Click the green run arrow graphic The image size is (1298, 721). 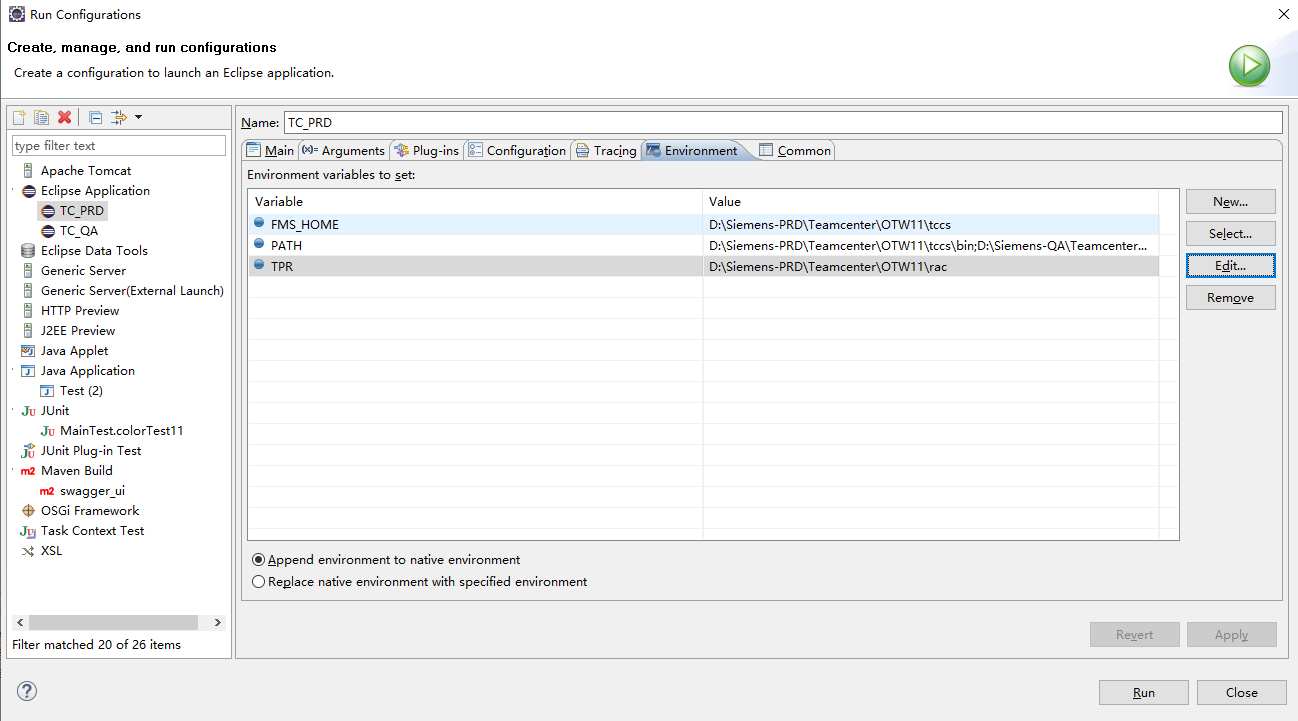[x=1249, y=65]
